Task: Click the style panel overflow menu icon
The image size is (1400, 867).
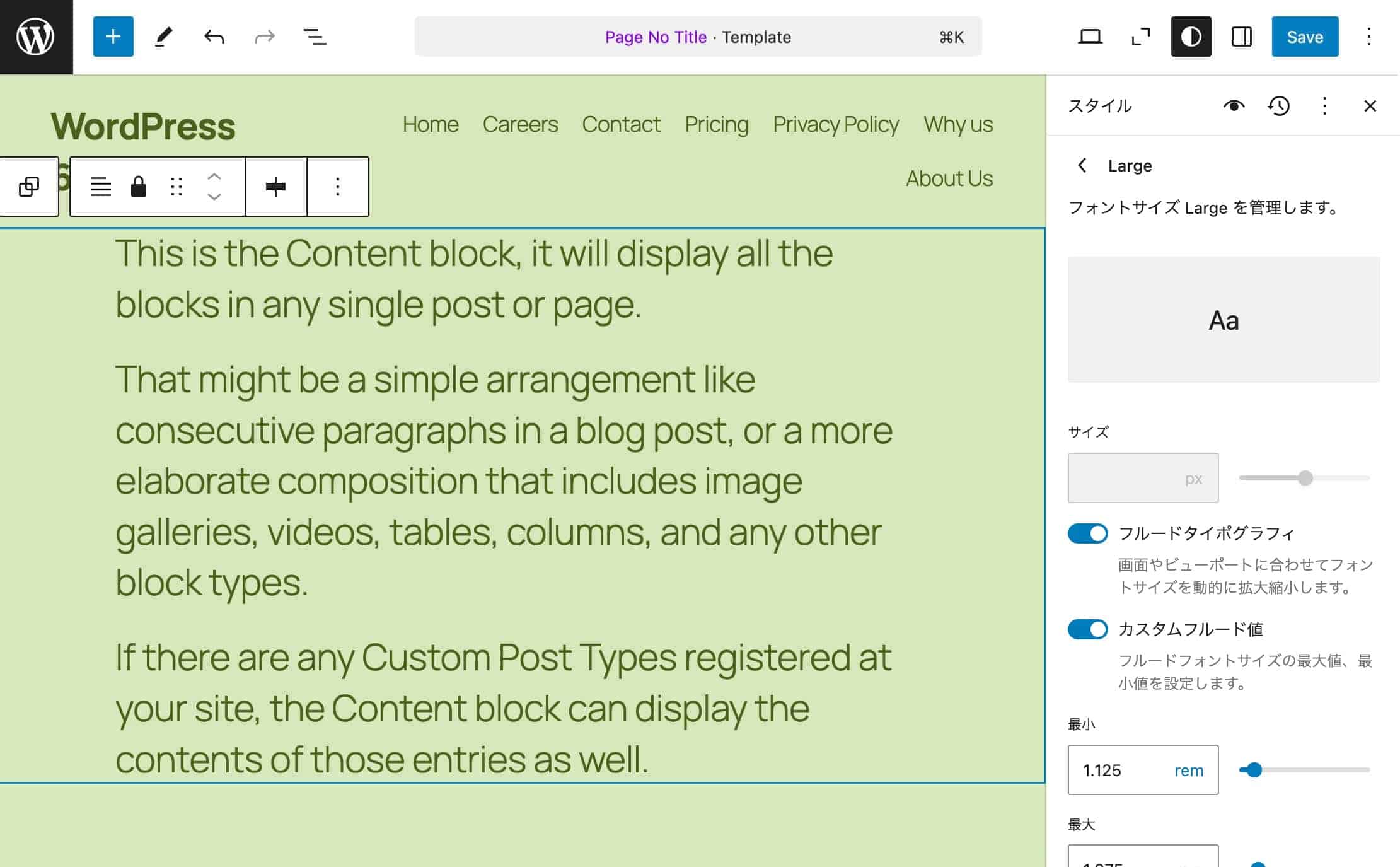Action: tap(1325, 106)
